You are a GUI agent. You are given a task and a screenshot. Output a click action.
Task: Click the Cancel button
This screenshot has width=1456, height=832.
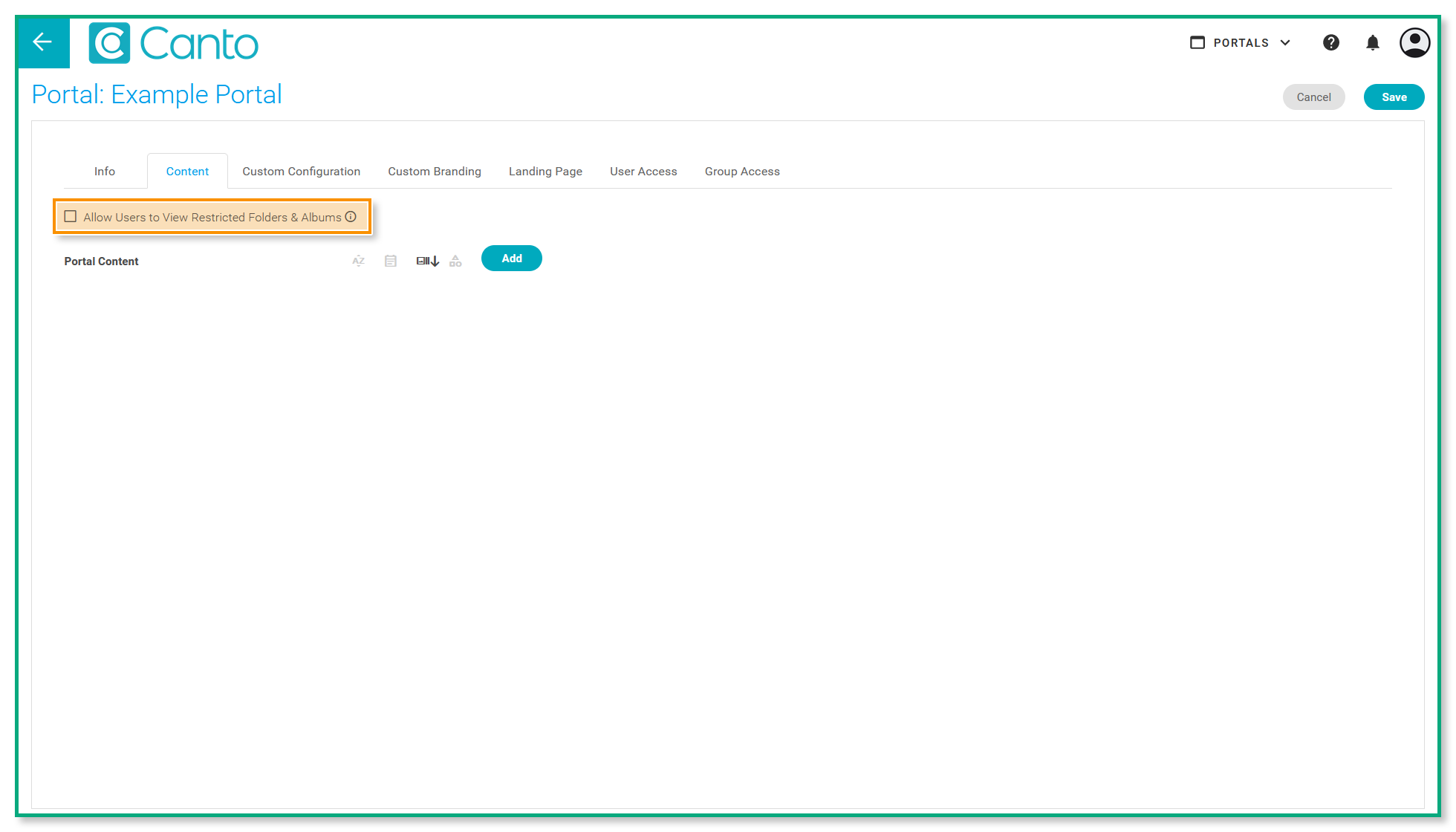(1313, 97)
